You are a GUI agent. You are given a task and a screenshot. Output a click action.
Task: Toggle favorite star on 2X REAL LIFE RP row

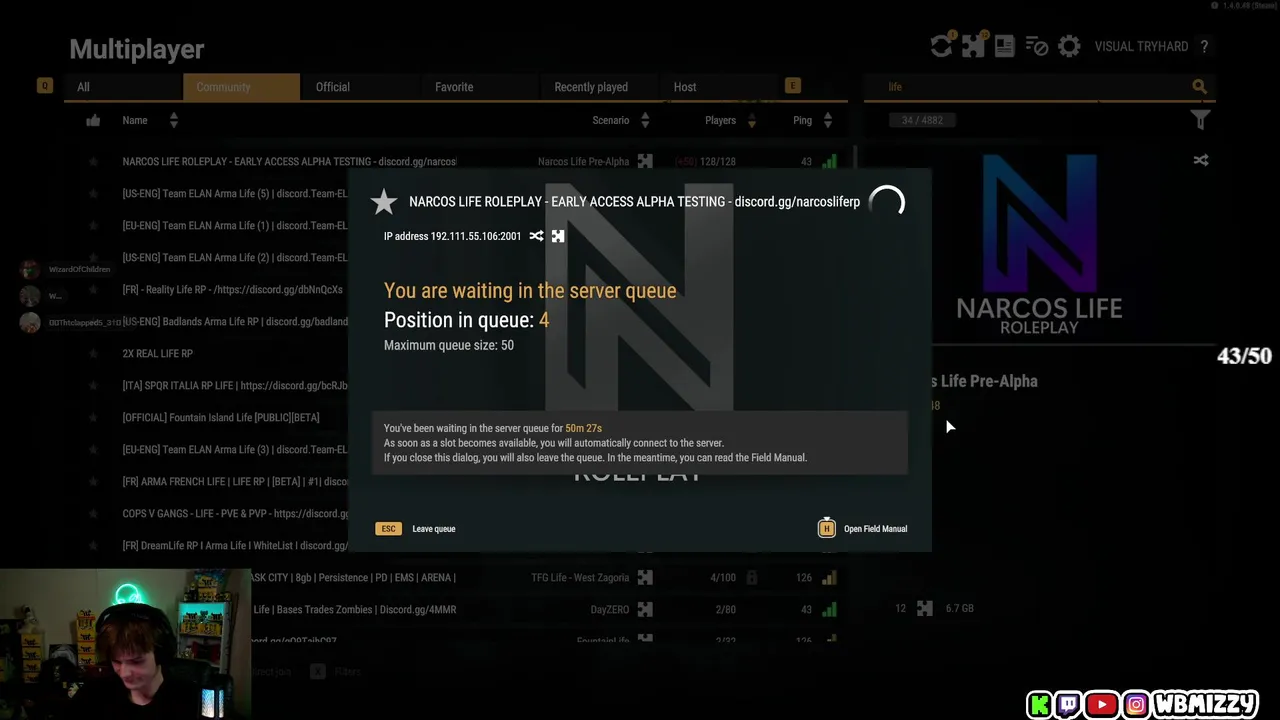93,353
